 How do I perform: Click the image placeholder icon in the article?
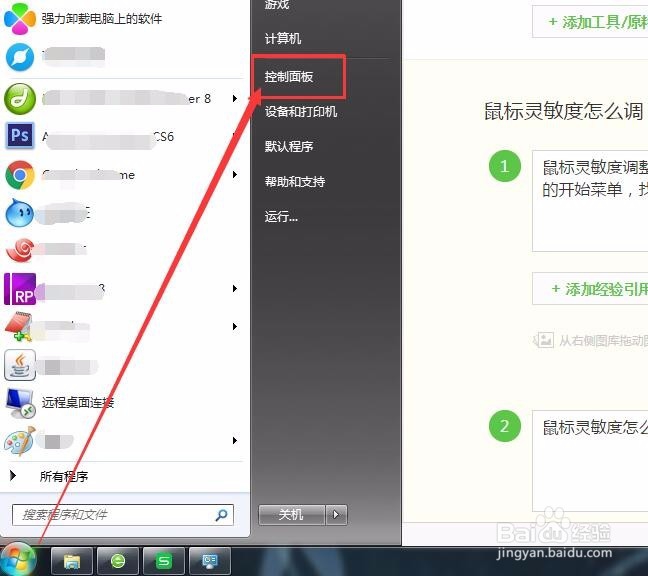[544, 340]
